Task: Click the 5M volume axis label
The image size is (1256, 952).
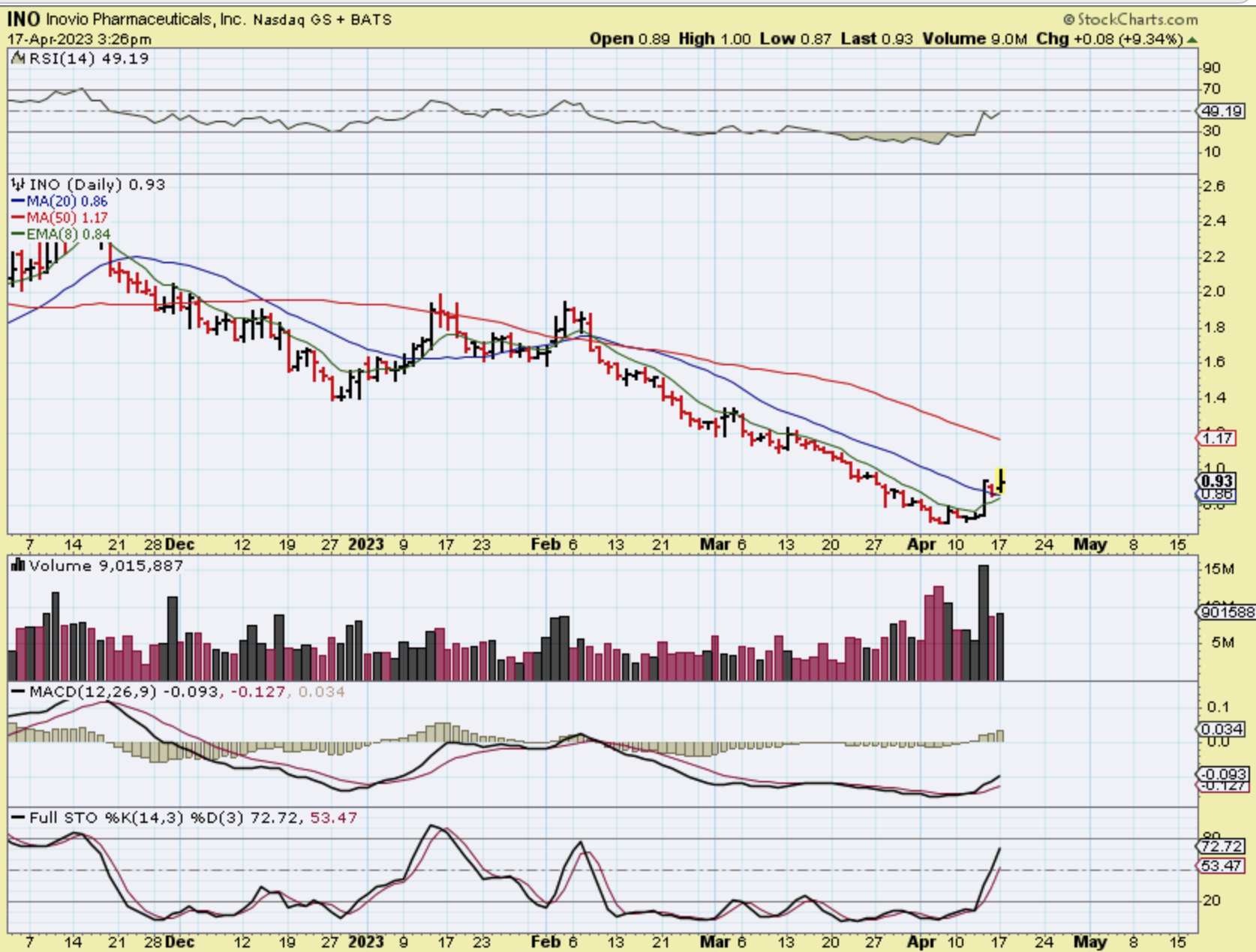Action: [x=1223, y=642]
